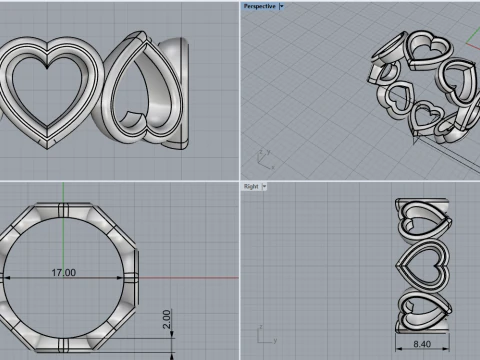Select the Right viewport title label
The image size is (480, 360).
(251, 187)
